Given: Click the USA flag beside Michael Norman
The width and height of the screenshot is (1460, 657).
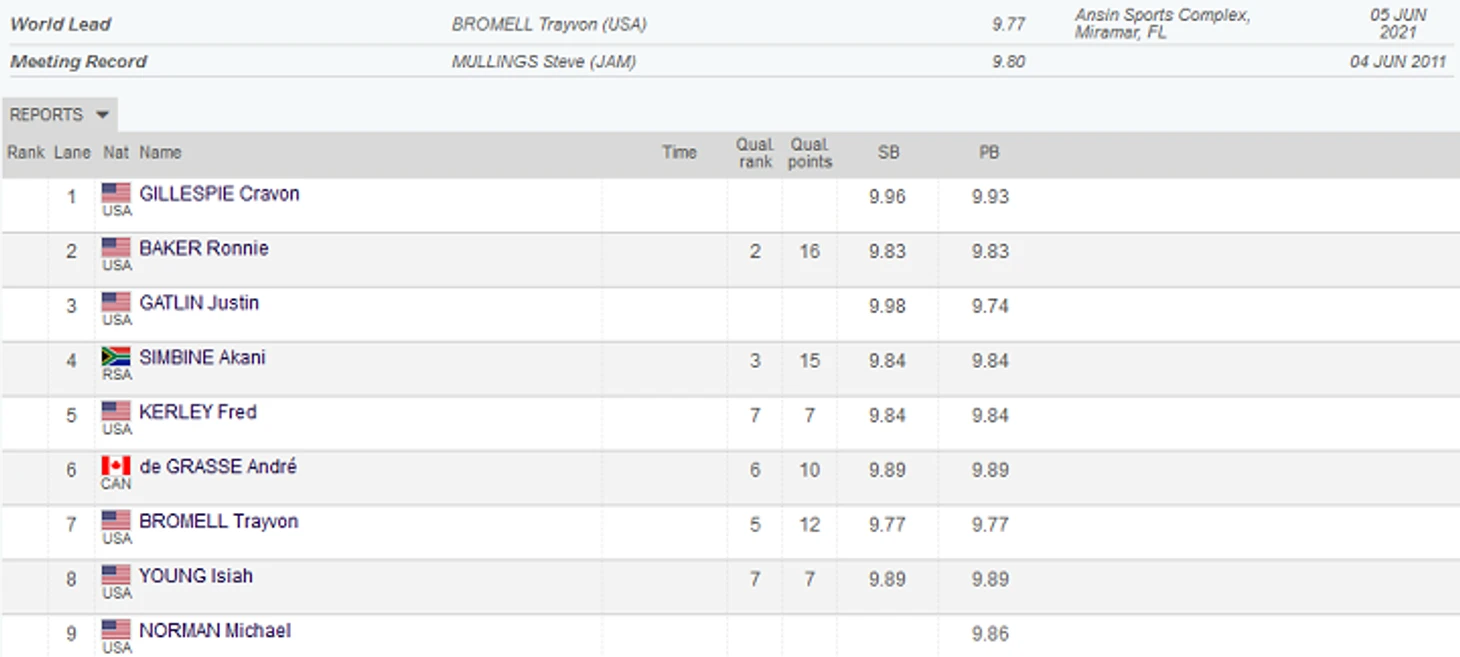Looking at the screenshot, I should 116,630.
